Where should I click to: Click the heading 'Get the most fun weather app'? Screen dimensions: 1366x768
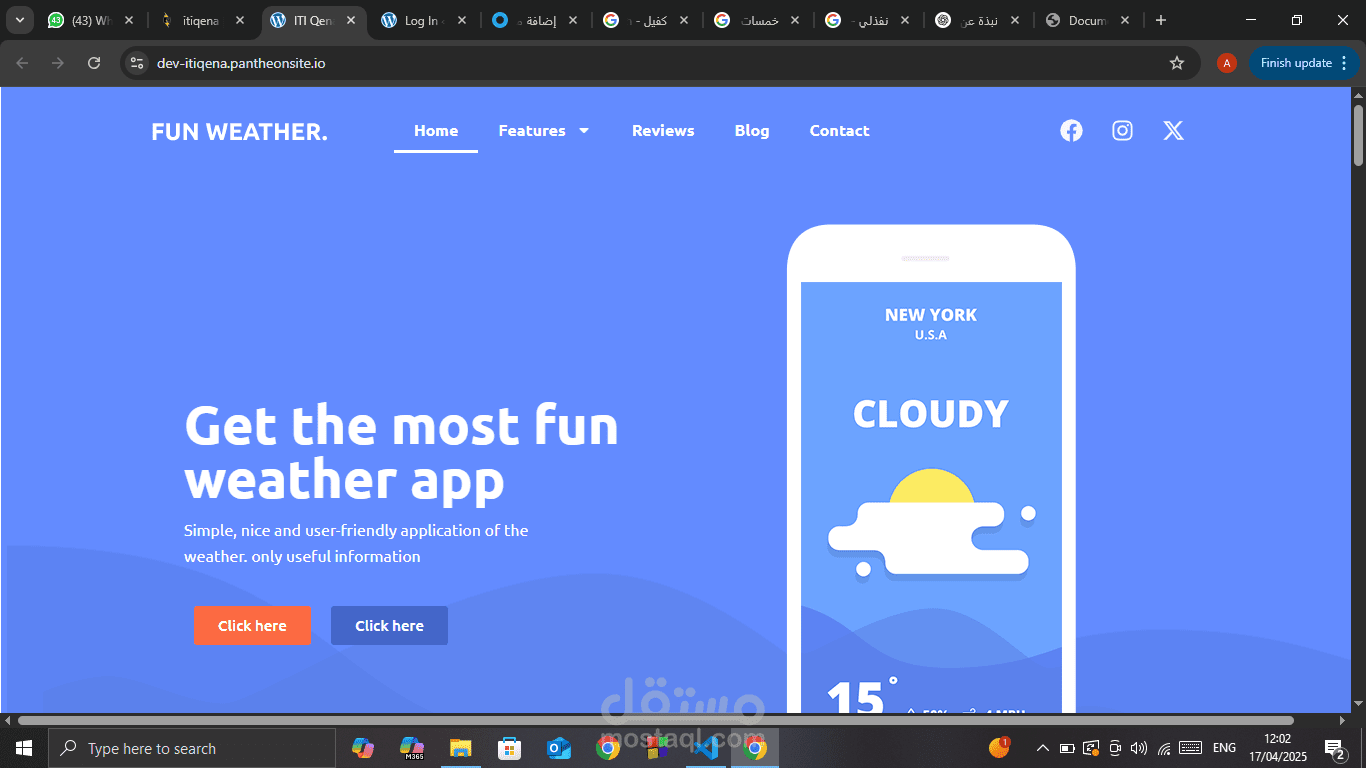(x=401, y=452)
